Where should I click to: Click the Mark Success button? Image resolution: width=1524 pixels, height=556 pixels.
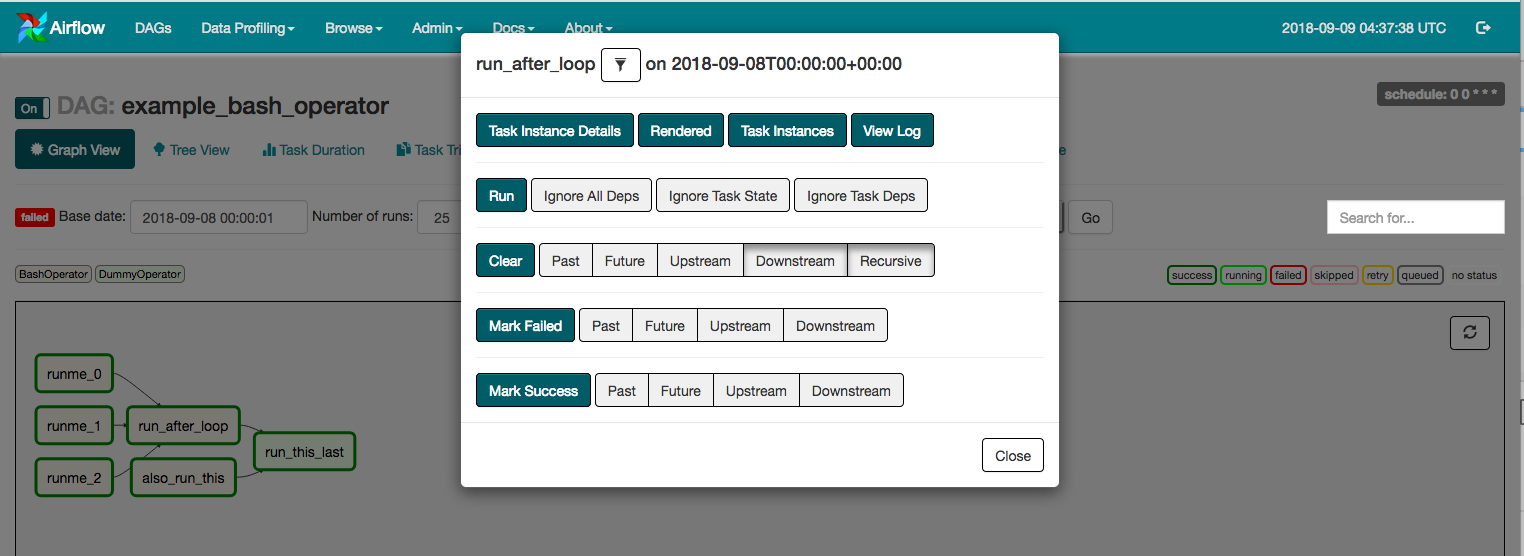[x=533, y=391]
